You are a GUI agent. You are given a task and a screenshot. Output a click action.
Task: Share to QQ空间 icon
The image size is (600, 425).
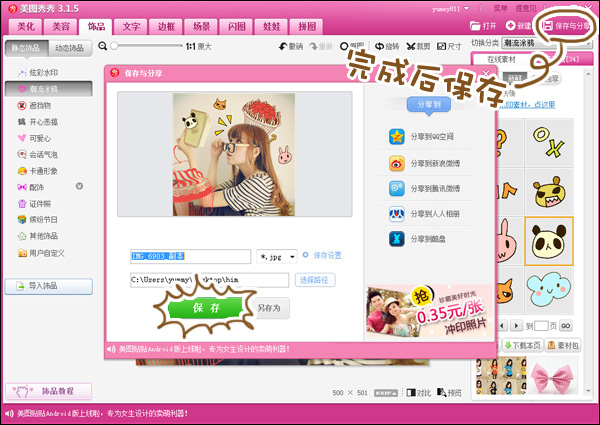(397, 137)
